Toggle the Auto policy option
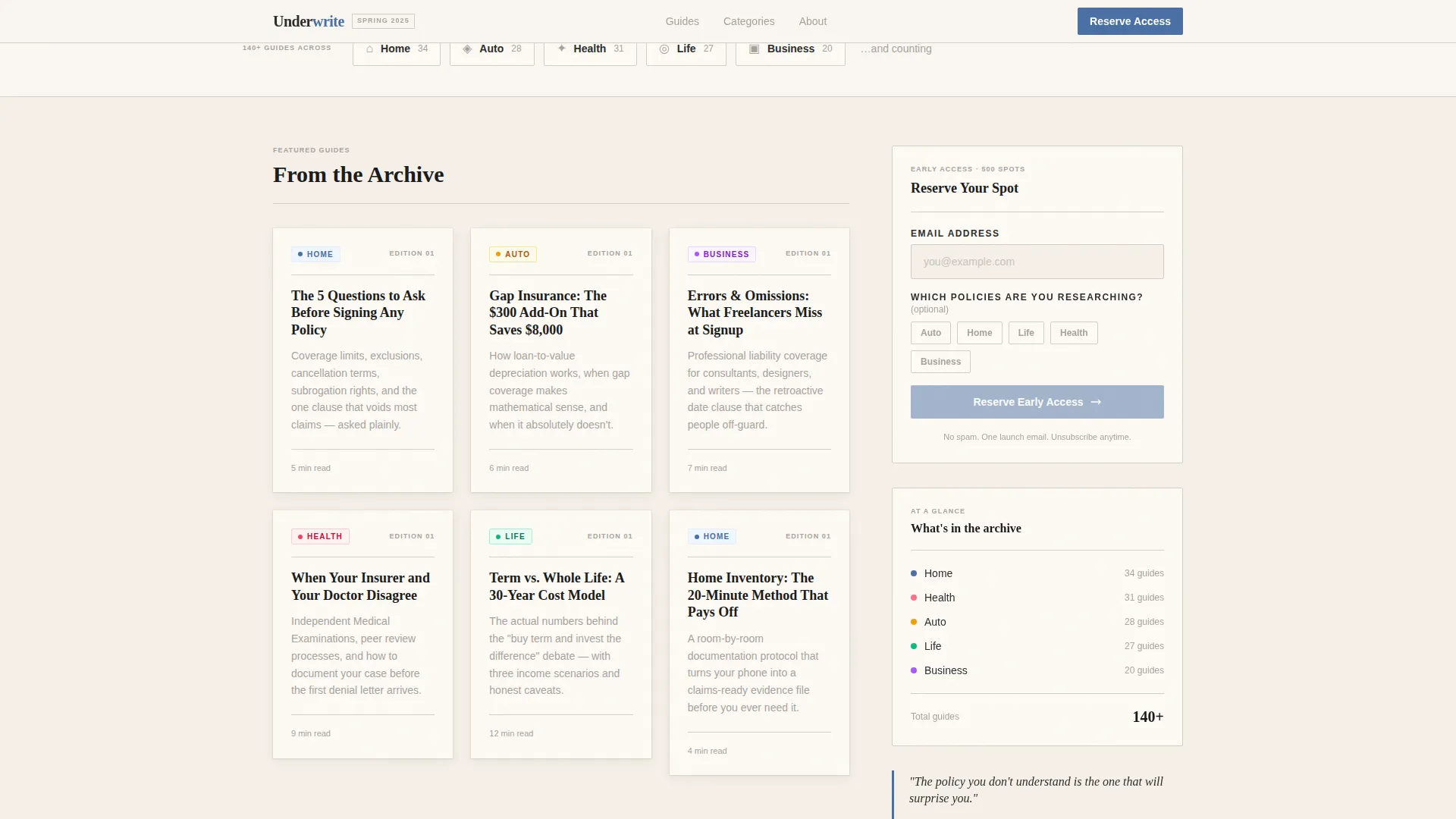The width and height of the screenshot is (1456, 819). [930, 333]
